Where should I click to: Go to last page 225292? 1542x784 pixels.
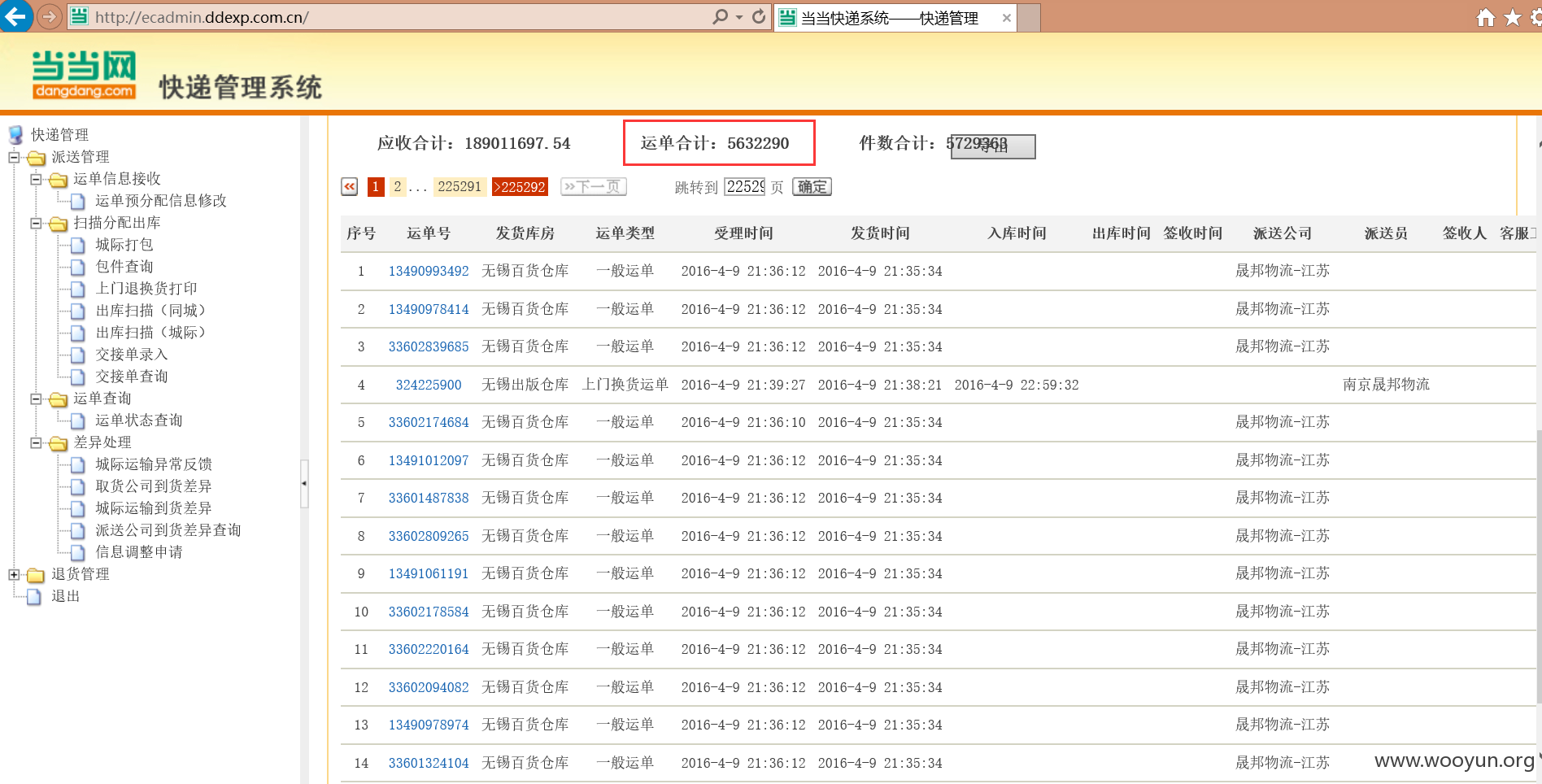tap(521, 187)
